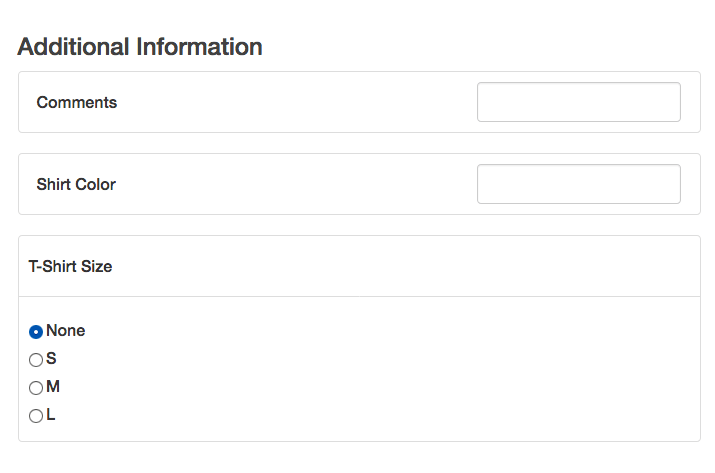Image resolution: width=715 pixels, height=473 pixels.
Task: Click blank space right of Additional Information heading
Action: click(x=480, y=47)
